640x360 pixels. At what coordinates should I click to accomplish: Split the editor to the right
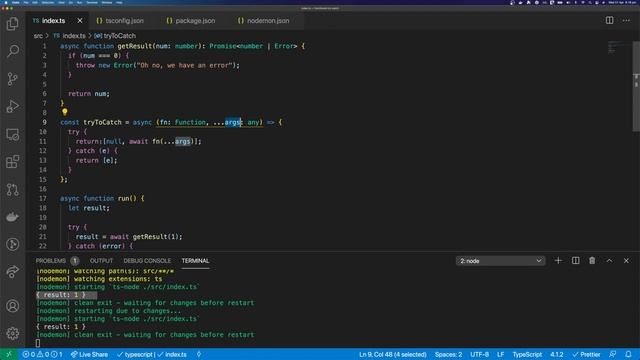click(x=609, y=20)
